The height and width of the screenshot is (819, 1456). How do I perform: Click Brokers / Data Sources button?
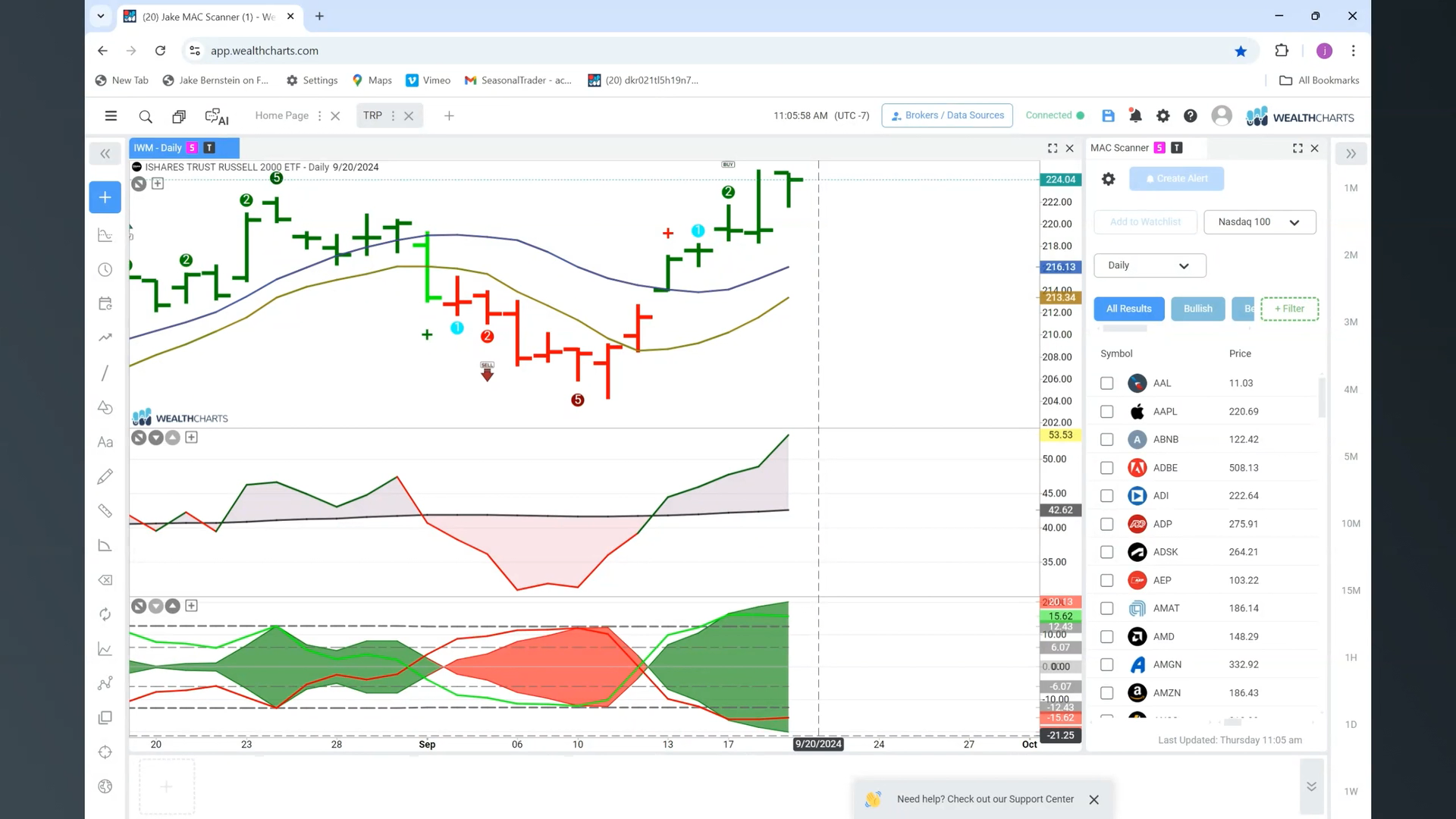[x=947, y=115]
